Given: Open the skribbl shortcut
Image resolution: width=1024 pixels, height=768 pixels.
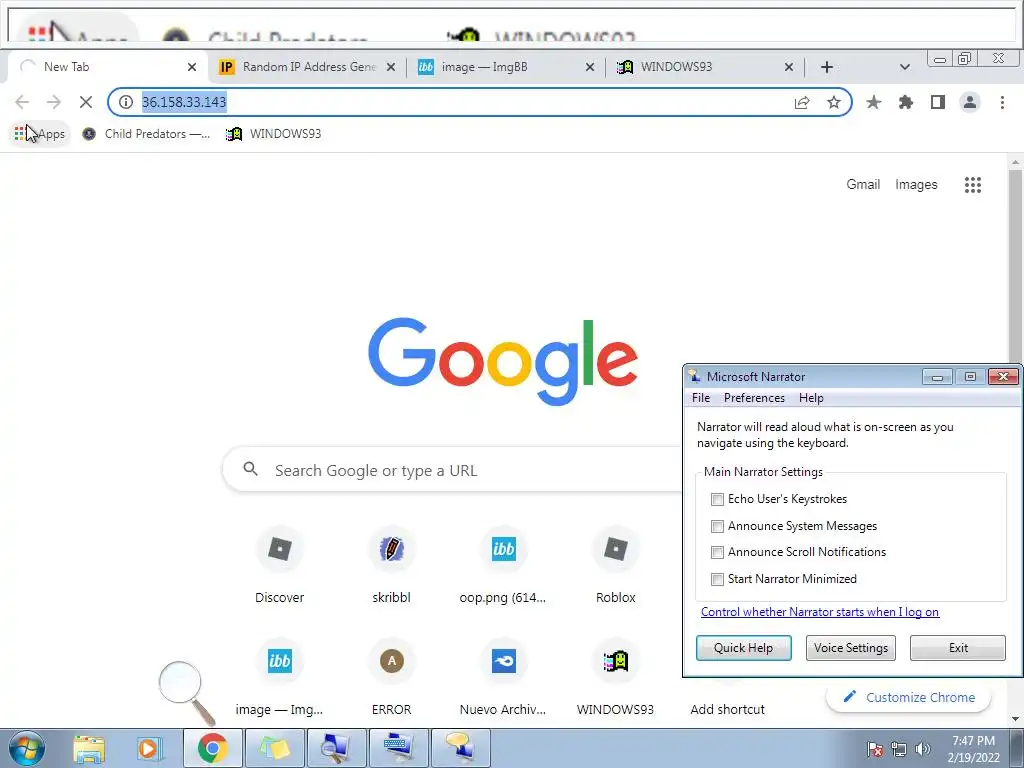Looking at the screenshot, I should (x=391, y=566).
